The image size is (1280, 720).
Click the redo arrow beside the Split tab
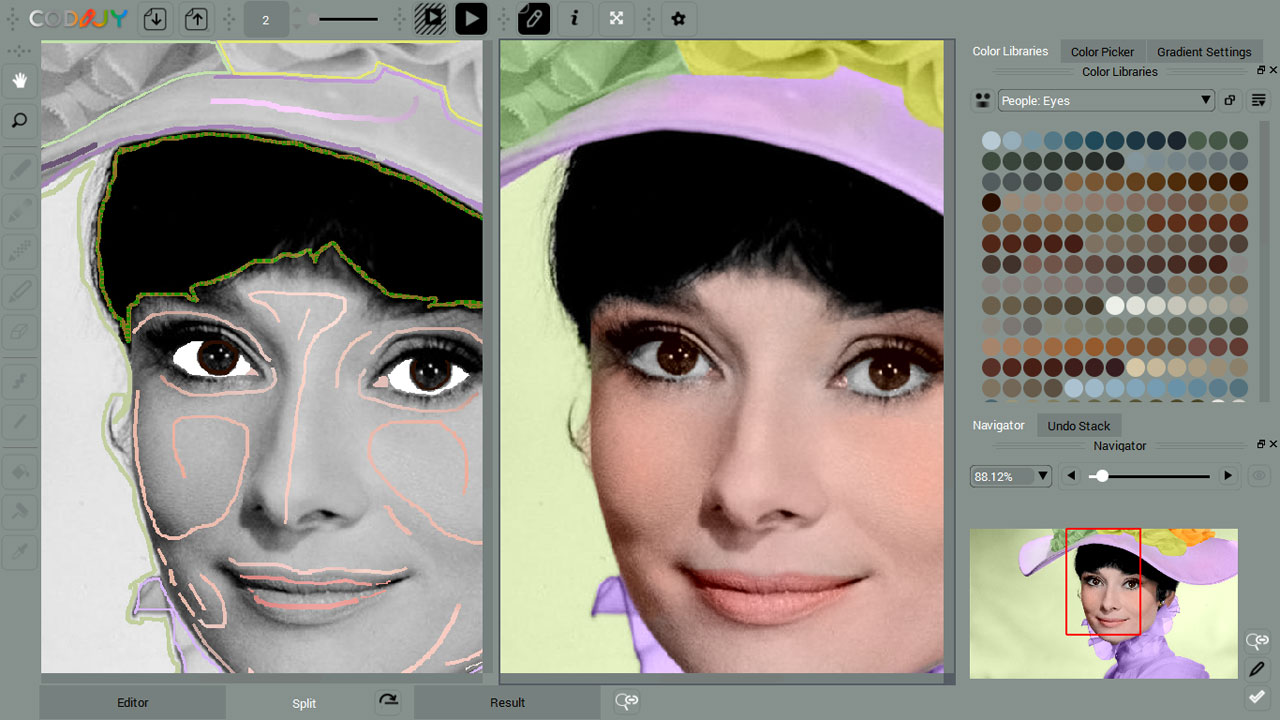coord(389,702)
